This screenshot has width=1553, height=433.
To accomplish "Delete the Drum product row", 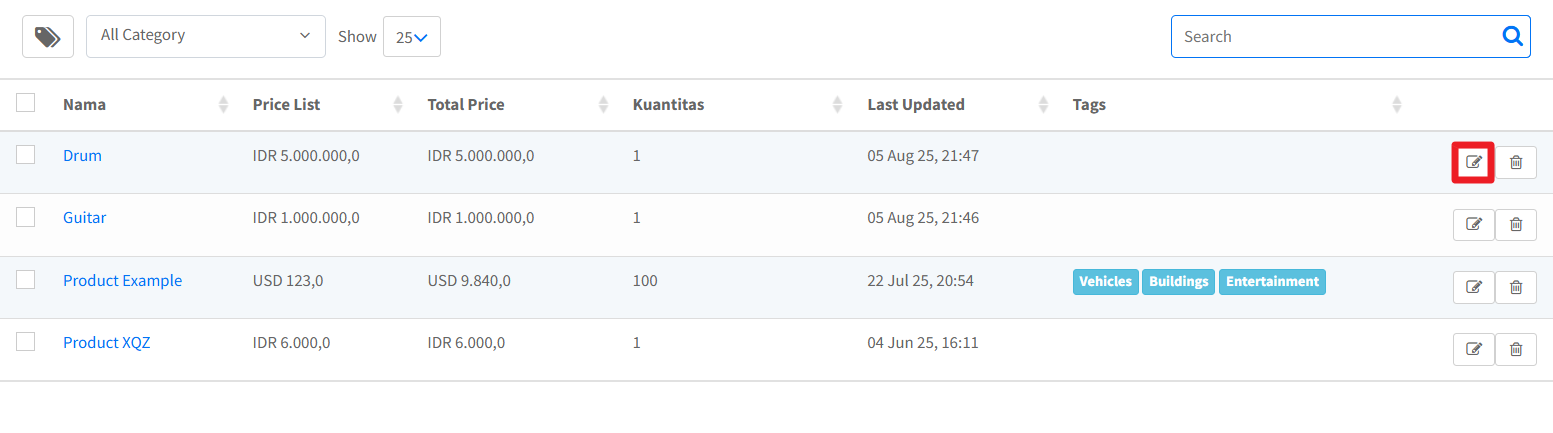I will coord(1516,162).
